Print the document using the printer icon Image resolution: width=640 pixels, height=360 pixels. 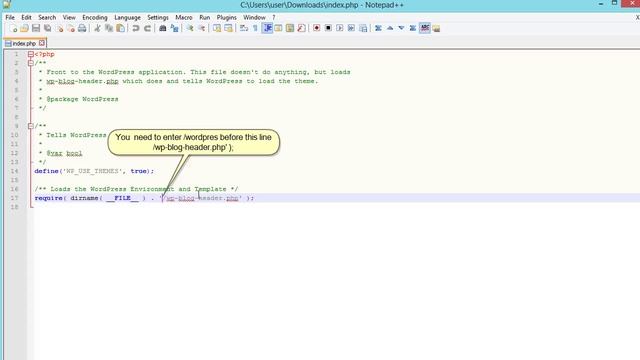(x=82, y=28)
